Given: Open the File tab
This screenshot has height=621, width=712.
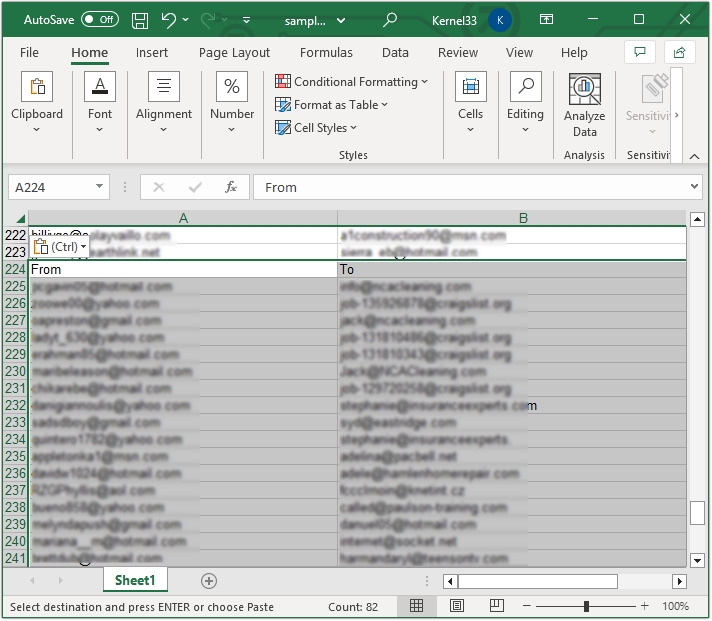Looking at the screenshot, I should (29, 53).
